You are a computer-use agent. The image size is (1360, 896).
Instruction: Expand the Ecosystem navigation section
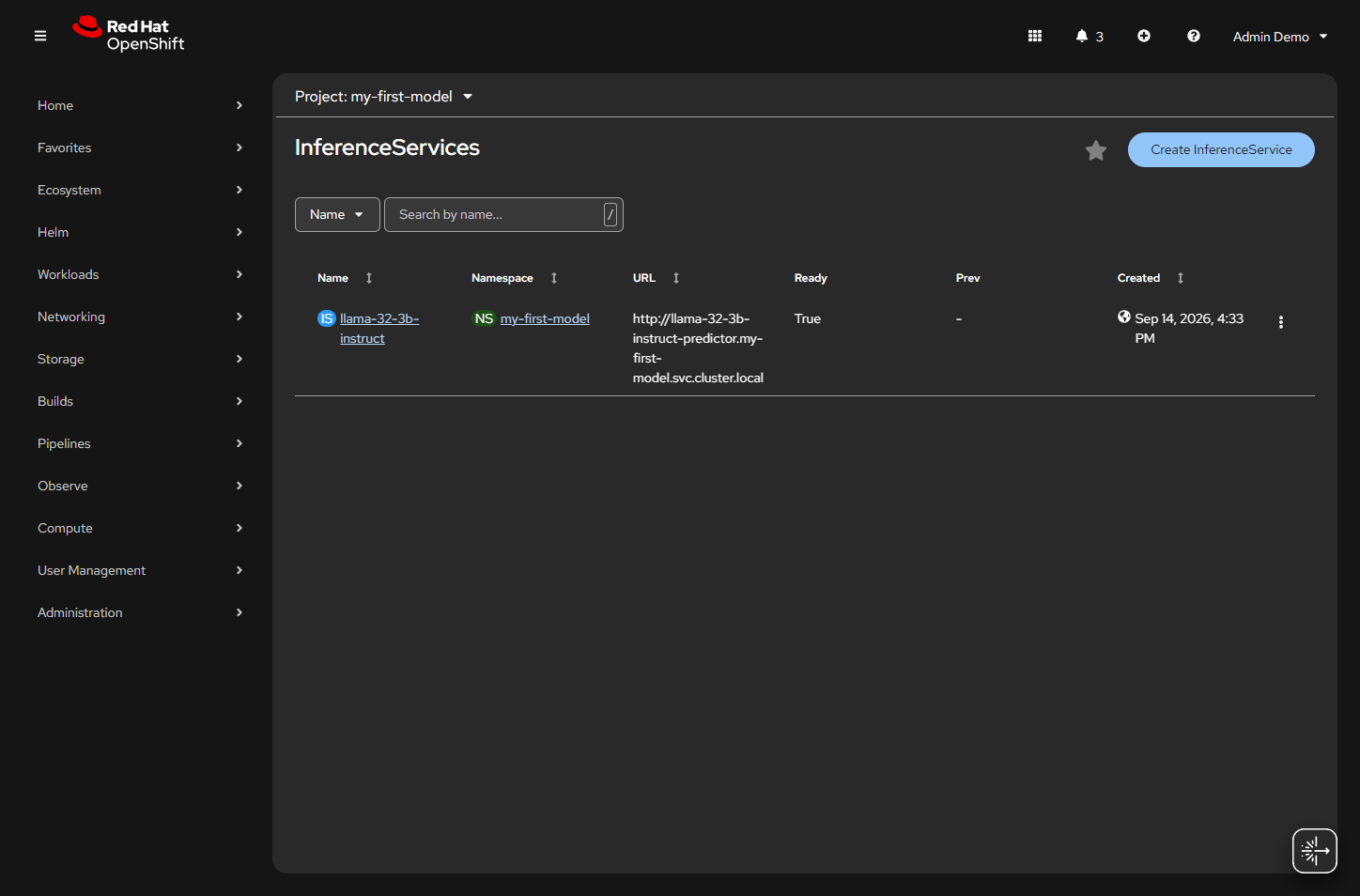(x=140, y=190)
